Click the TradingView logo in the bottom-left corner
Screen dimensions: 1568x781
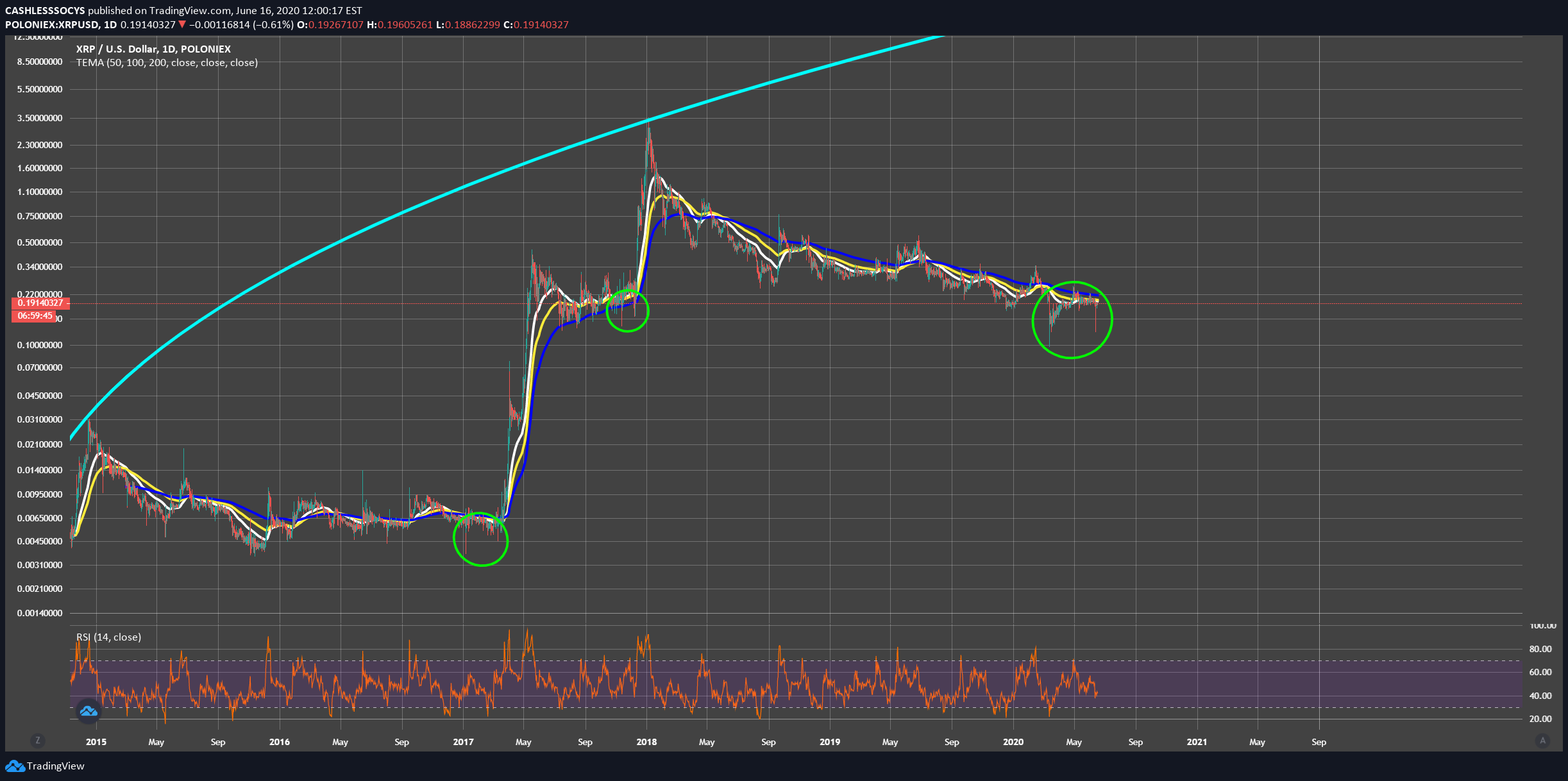click(45, 766)
